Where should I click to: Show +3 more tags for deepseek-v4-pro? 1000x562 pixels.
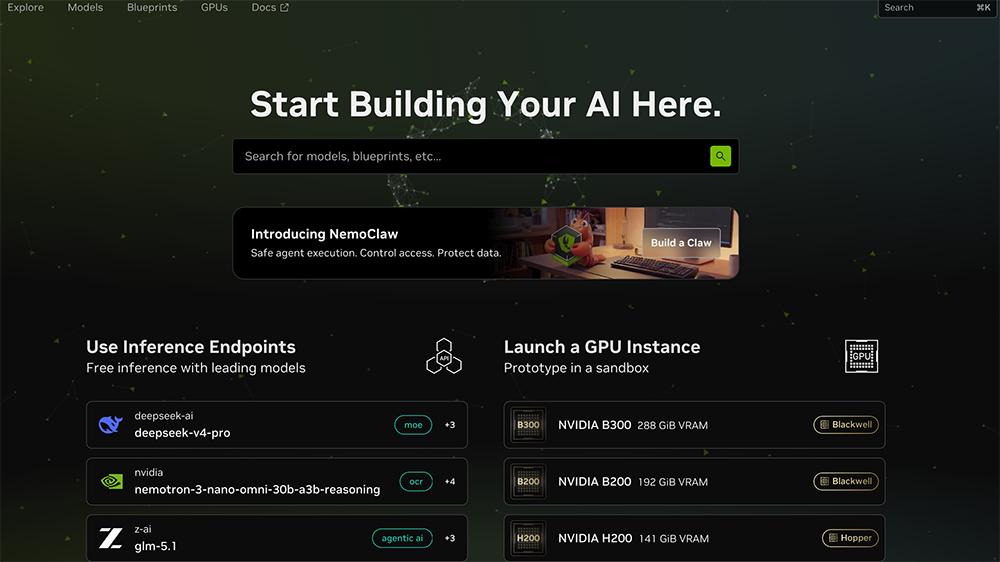pyautogui.click(x=450, y=425)
